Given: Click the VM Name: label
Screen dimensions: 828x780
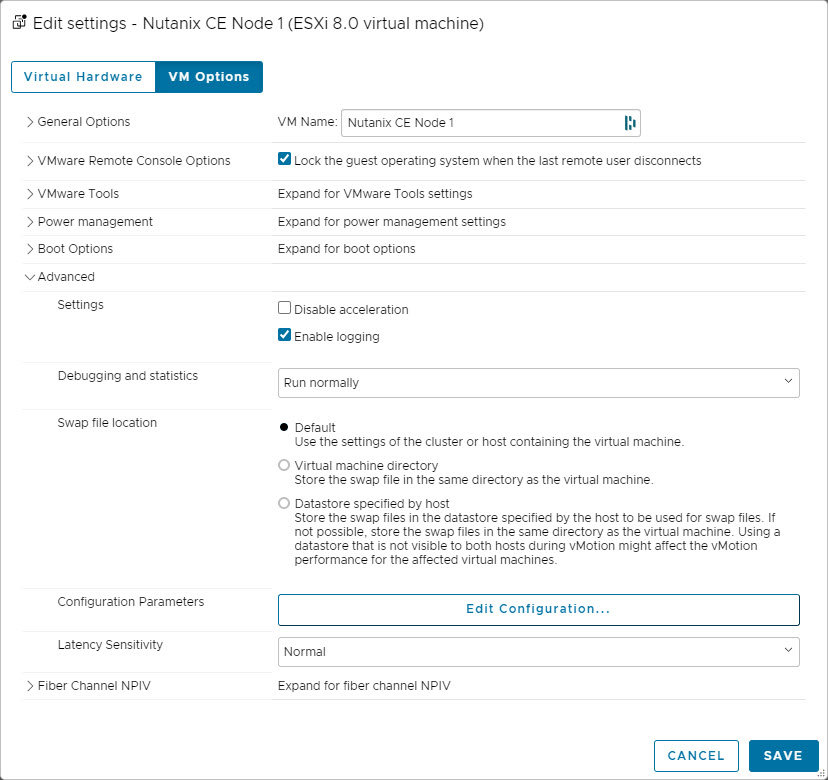Looking at the screenshot, I should [x=307, y=122].
